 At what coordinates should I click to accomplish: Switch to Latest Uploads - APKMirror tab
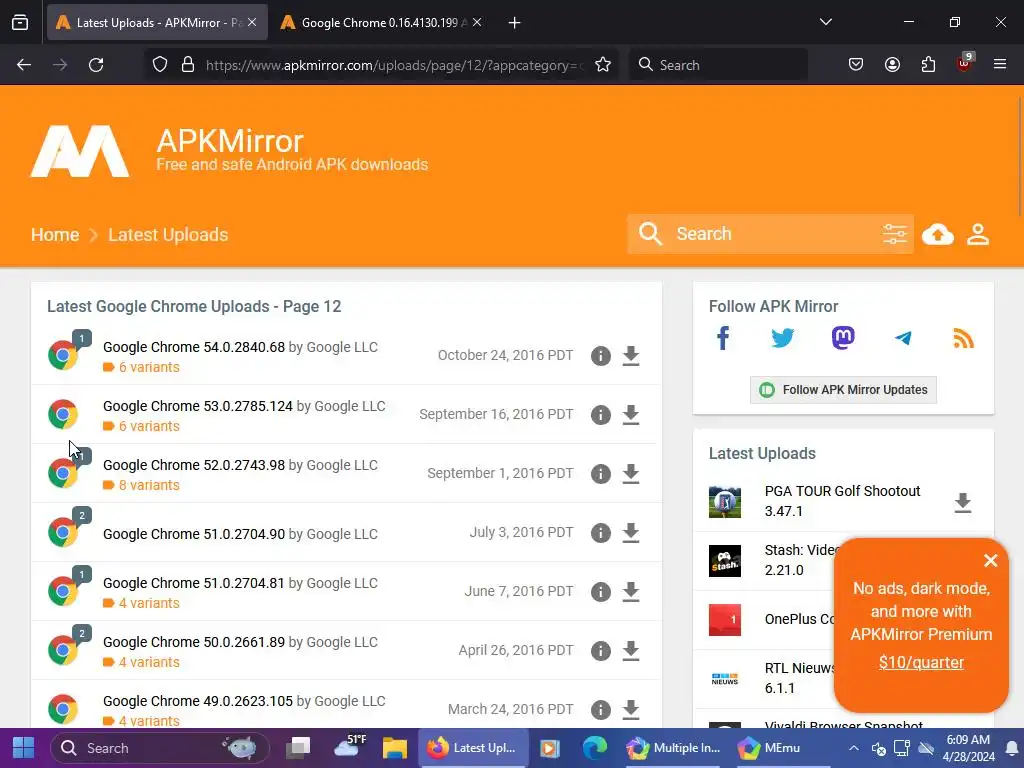[157, 22]
